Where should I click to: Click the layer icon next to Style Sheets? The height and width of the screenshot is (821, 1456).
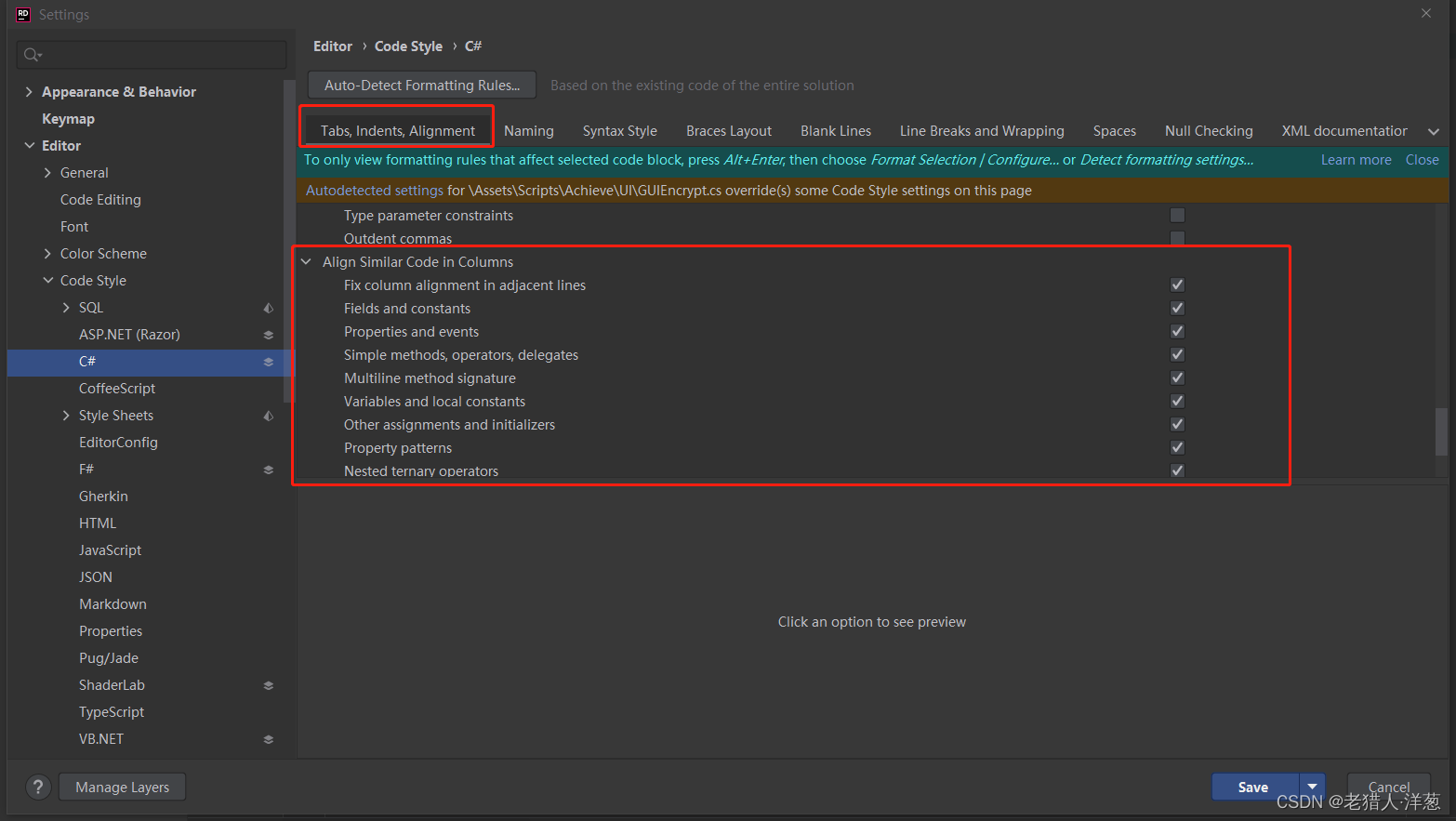tap(268, 416)
